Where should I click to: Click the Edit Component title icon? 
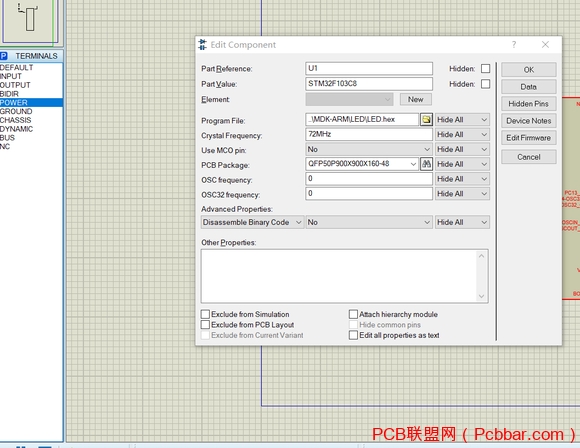(x=202, y=45)
